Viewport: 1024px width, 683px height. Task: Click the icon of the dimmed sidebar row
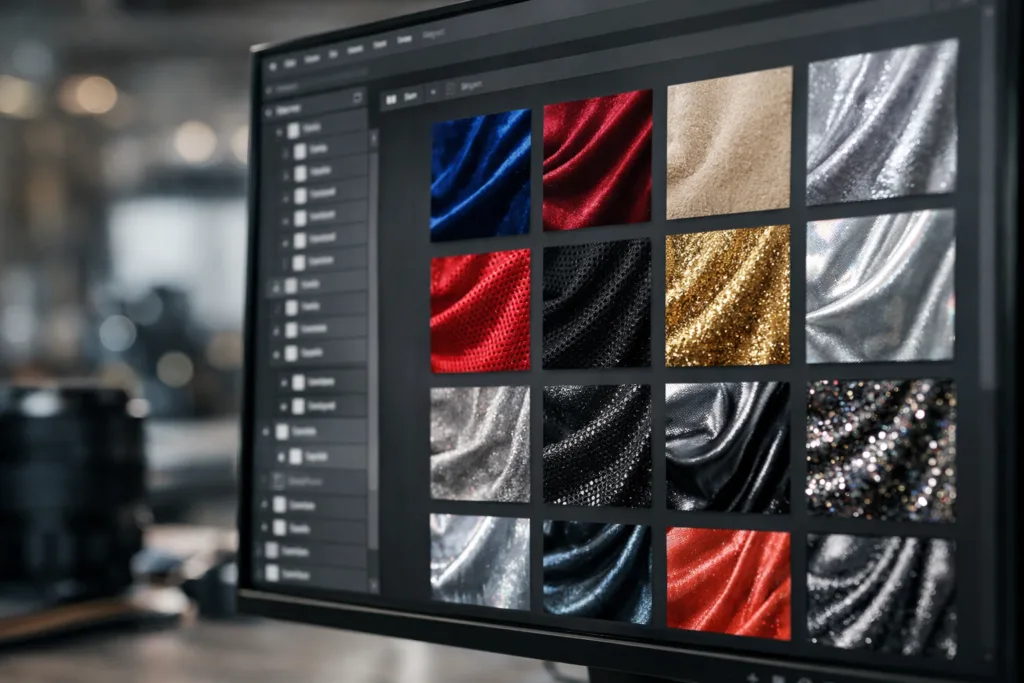[x=281, y=481]
